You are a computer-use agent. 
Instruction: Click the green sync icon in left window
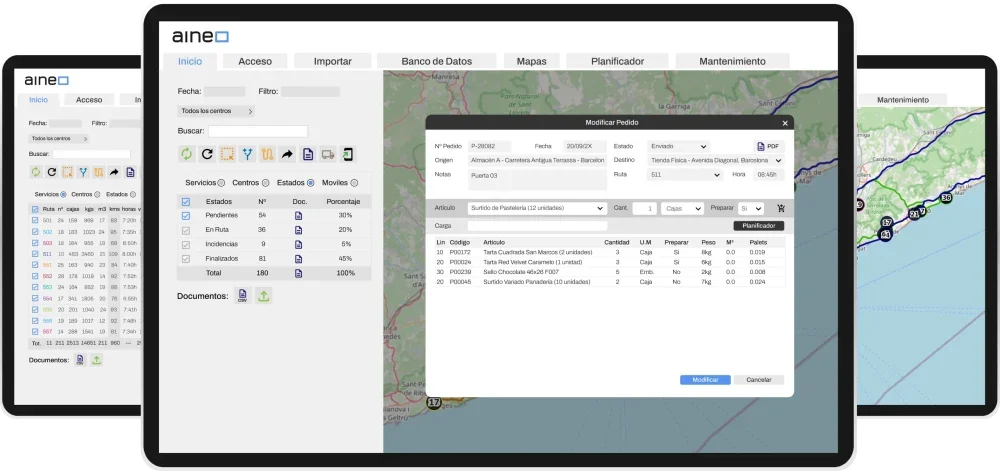35,172
